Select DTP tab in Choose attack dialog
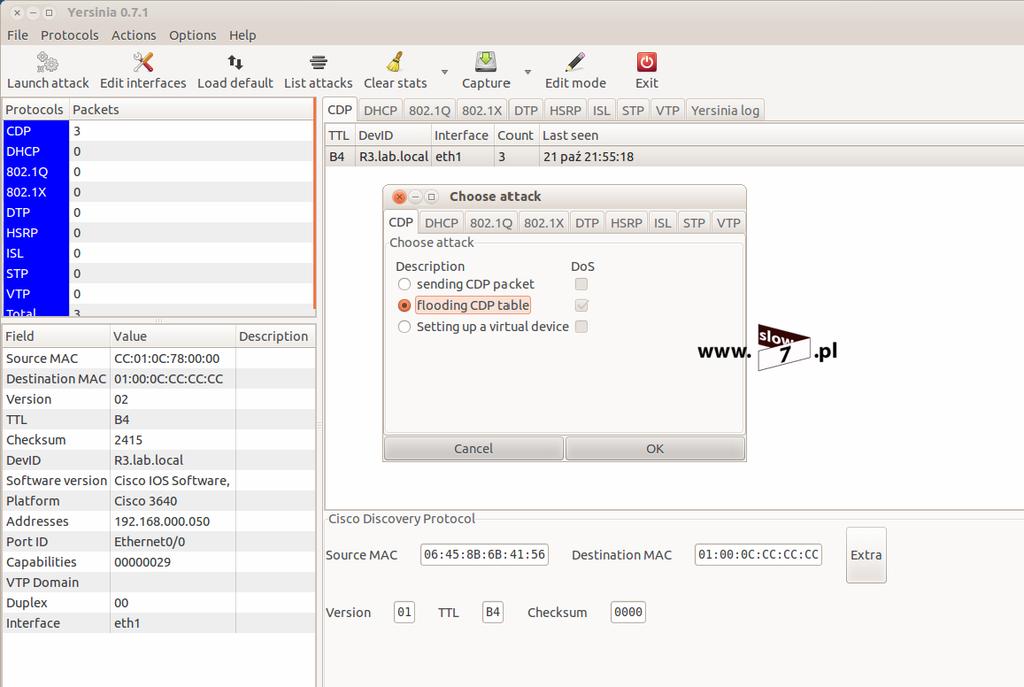The width and height of the screenshot is (1024, 687). point(587,223)
